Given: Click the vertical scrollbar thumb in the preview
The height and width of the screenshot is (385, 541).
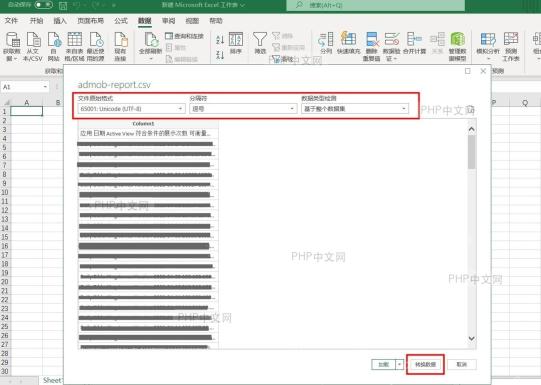Looking at the screenshot, I should [x=471, y=152].
